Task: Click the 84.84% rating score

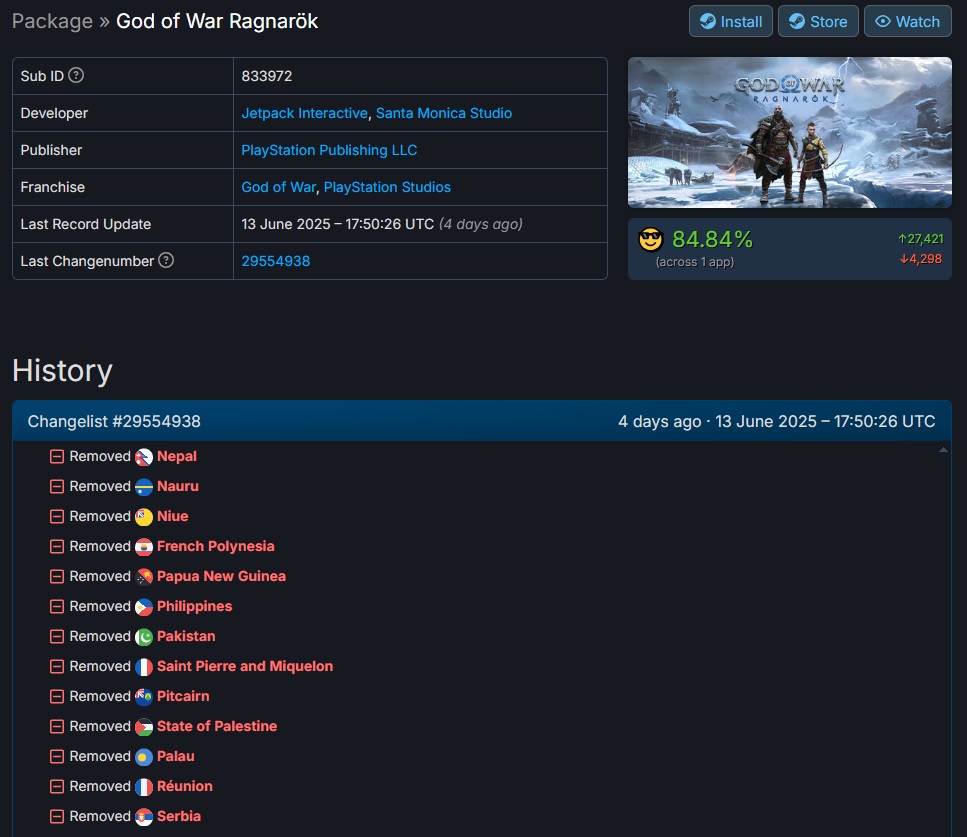Action: (x=712, y=239)
